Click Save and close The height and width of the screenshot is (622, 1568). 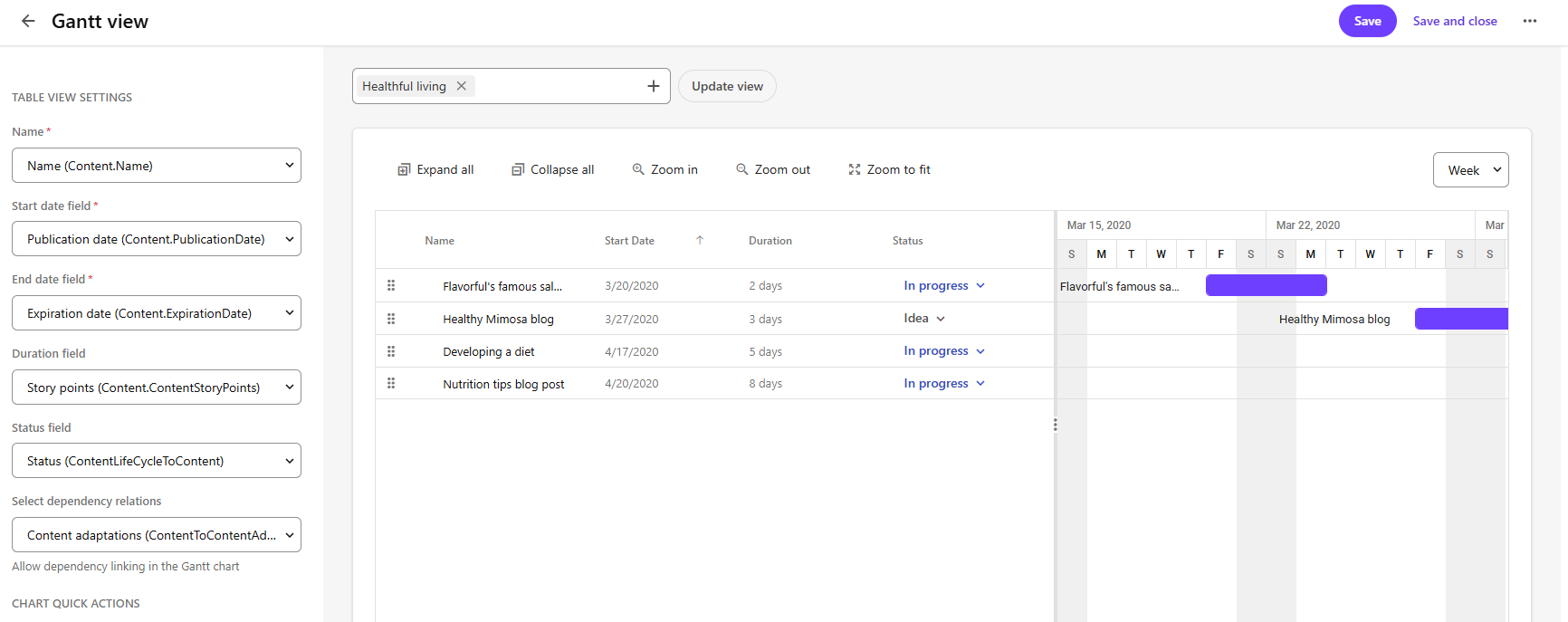pyautogui.click(x=1455, y=21)
